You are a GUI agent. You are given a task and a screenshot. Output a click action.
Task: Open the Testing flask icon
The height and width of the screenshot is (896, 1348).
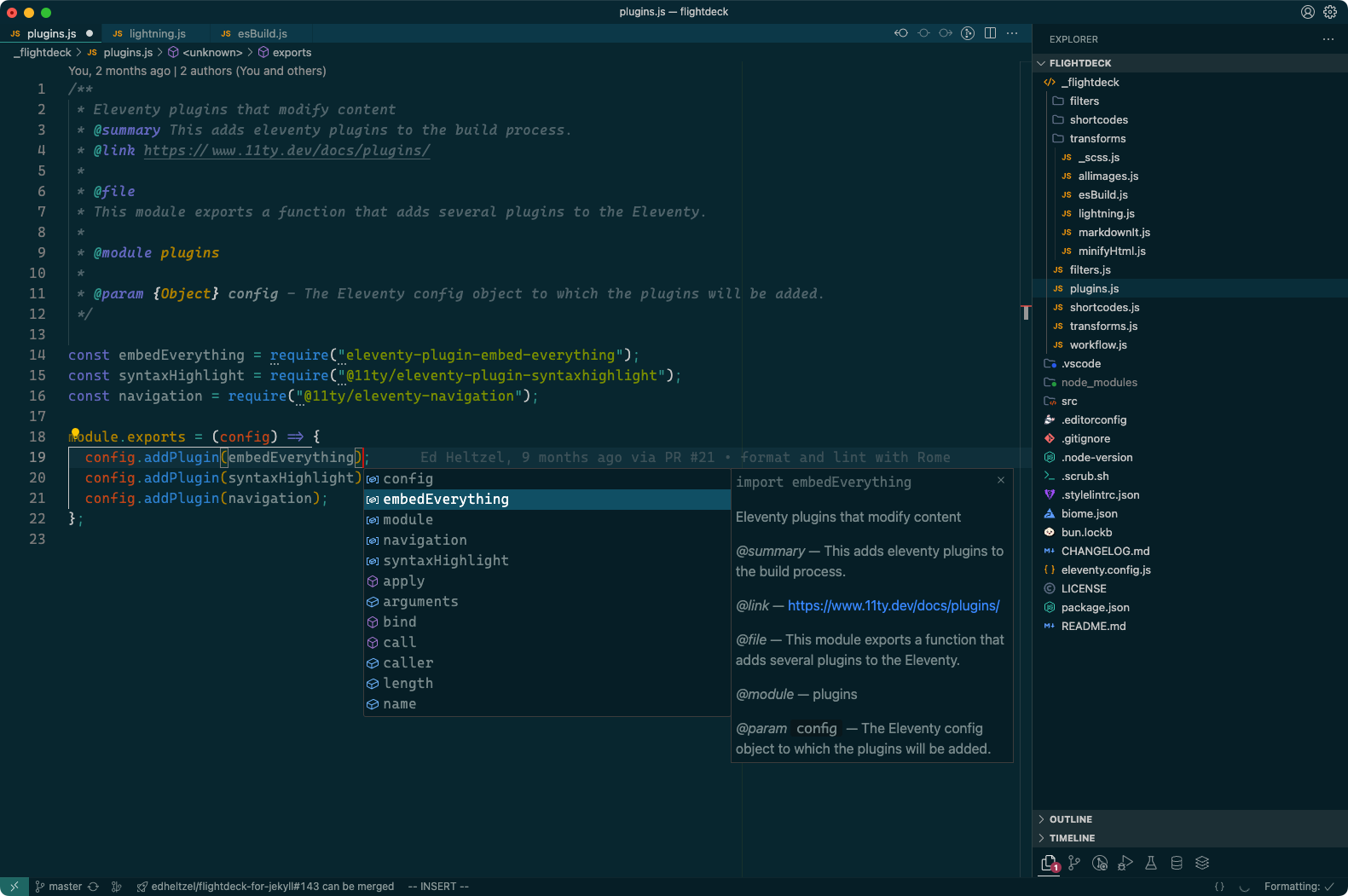coord(1151,864)
